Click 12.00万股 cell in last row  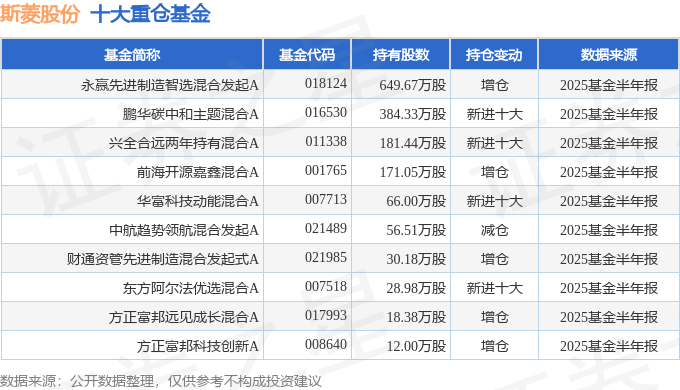click(x=416, y=346)
